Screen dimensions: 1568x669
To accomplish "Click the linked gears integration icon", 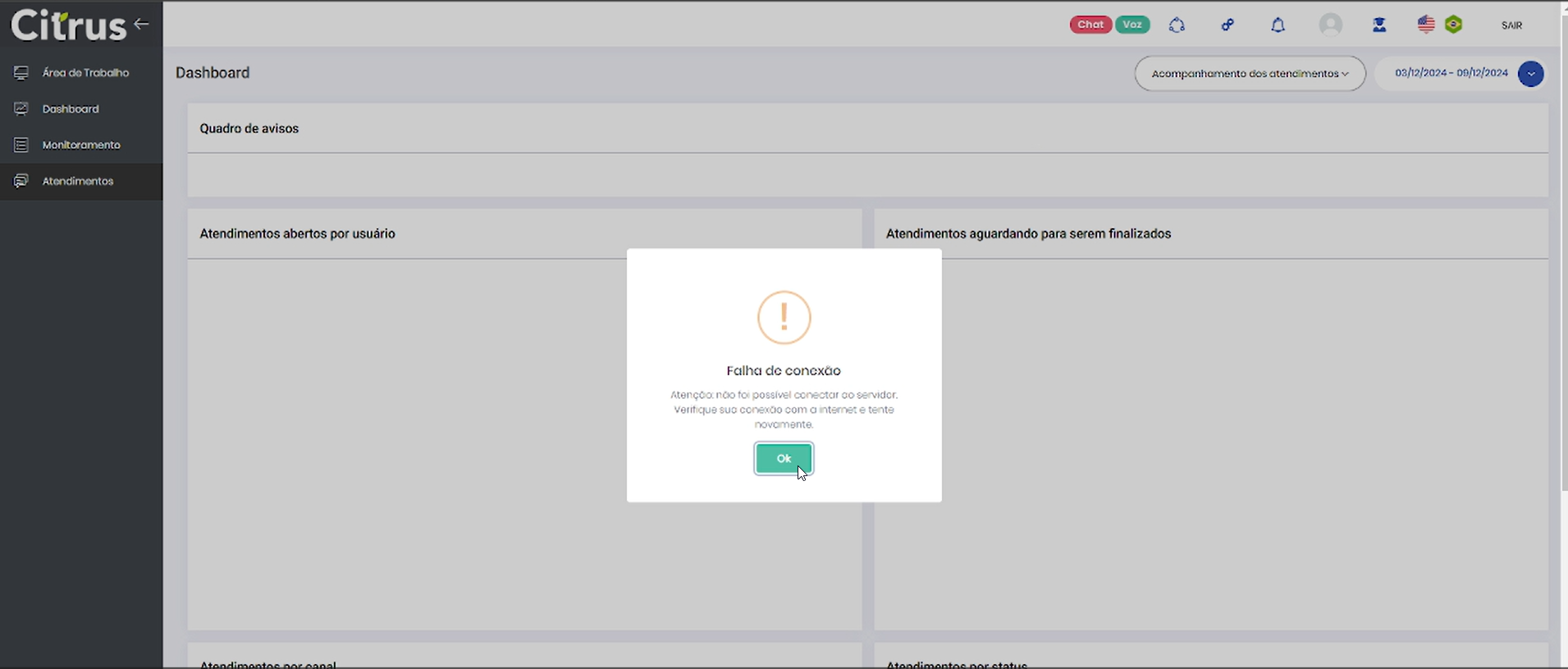I will tap(1227, 25).
